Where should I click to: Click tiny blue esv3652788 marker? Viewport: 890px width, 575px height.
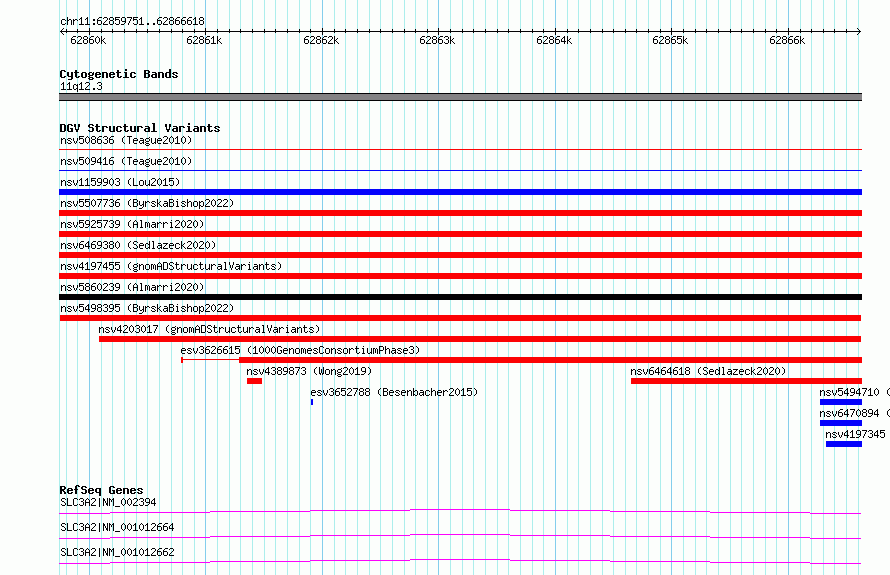point(312,402)
